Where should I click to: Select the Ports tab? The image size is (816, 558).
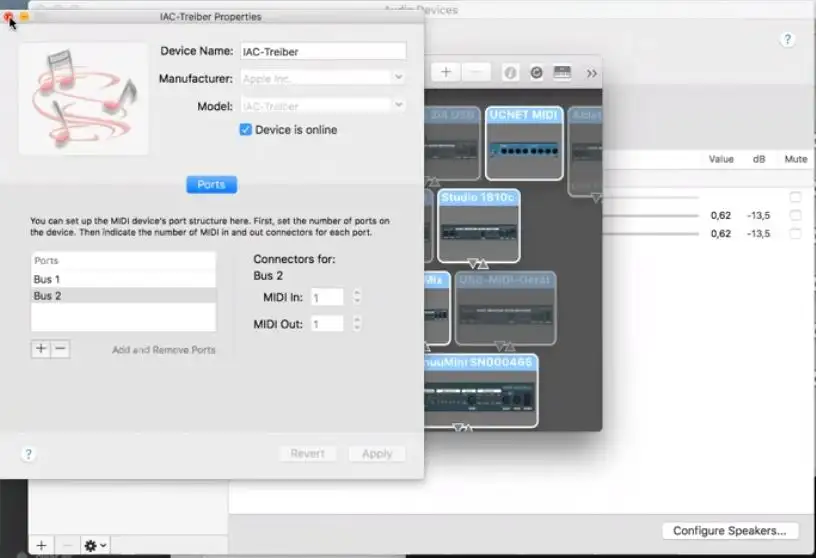pos(211,184)
